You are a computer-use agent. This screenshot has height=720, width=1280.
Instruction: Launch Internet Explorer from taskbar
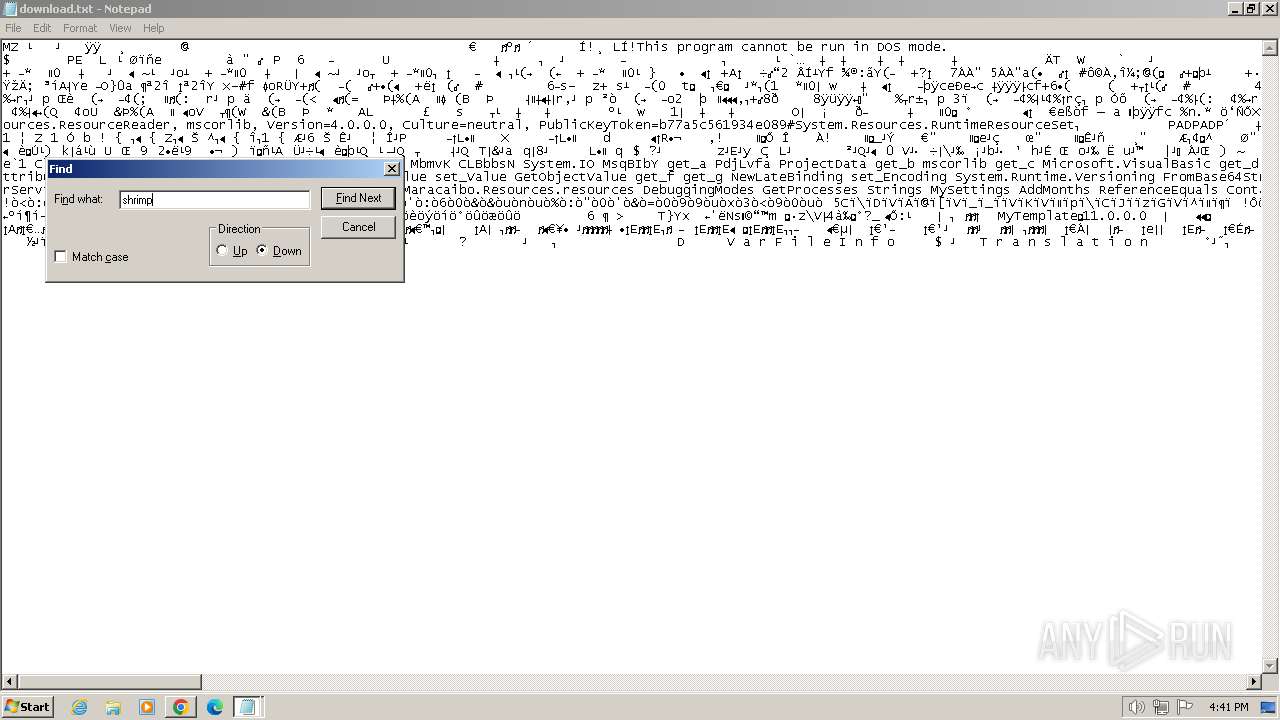79,707
